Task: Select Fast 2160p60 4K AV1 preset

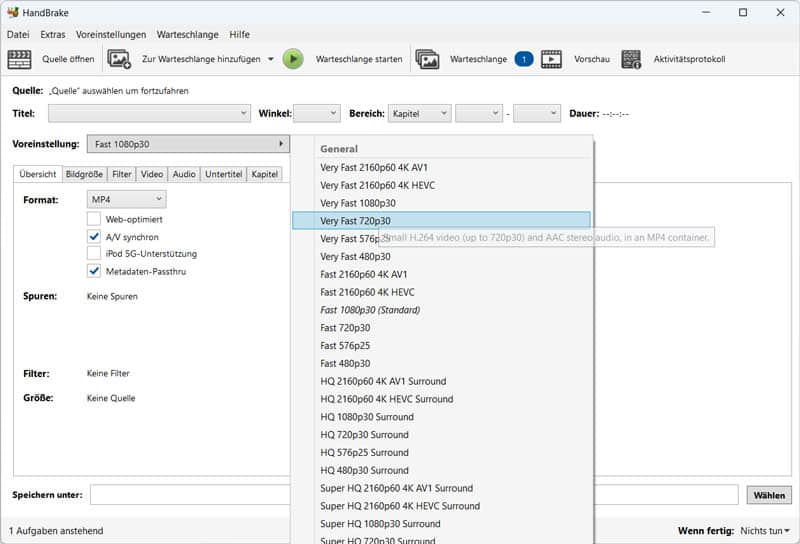Action: 441,275
